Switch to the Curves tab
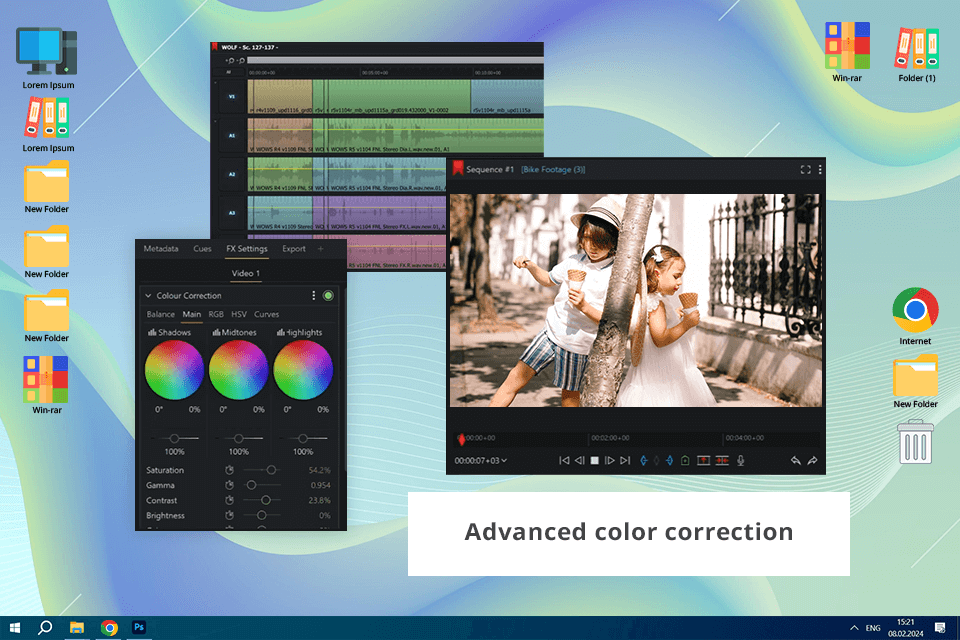Viewport: 960px width, 640px height. [266, 314]
